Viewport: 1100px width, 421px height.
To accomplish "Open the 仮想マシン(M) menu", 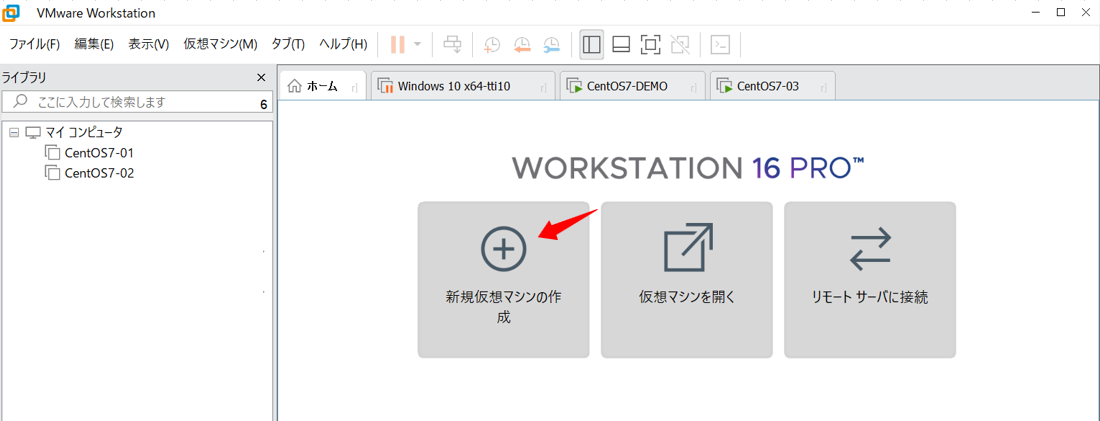I will coord(220,44).
